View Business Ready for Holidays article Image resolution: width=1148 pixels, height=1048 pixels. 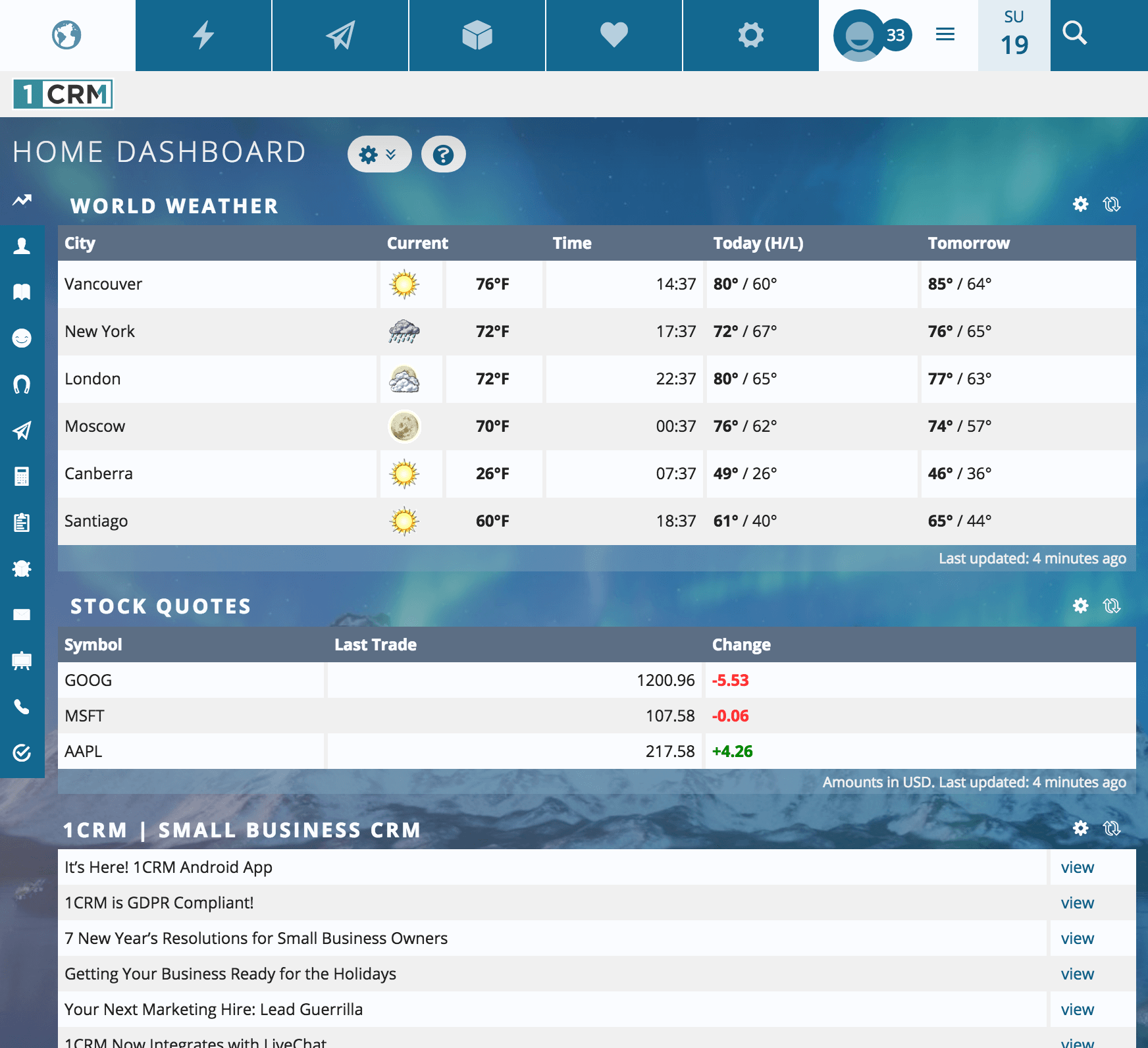pos(1078,974)
